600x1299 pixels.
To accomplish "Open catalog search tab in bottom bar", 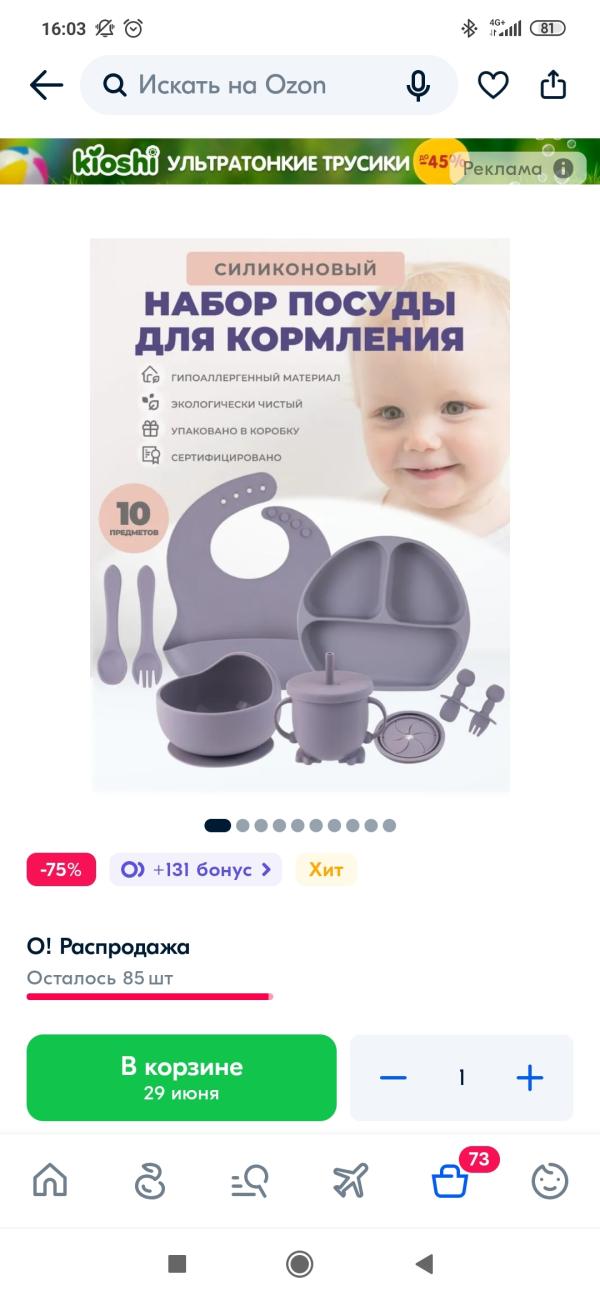I will coord(249,1181).
